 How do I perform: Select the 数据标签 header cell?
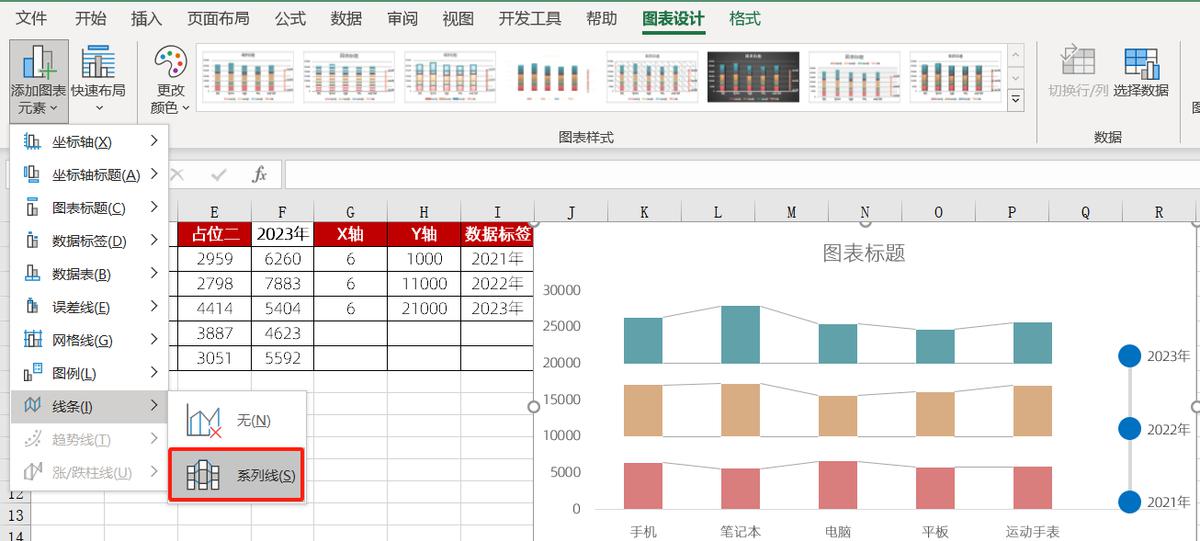[497, 234]
